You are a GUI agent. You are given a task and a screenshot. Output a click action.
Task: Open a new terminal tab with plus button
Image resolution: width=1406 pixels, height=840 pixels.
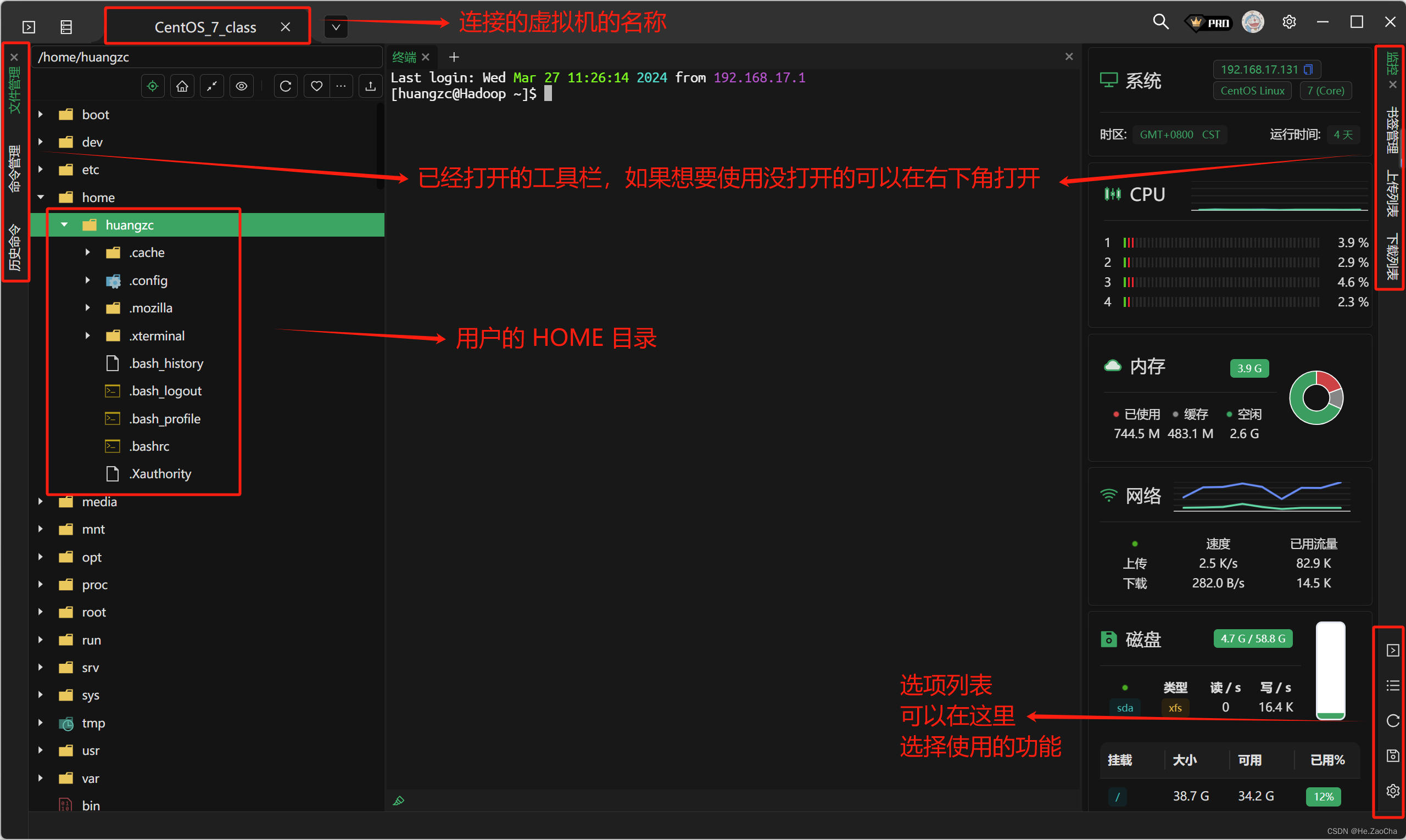pos(453,57)
